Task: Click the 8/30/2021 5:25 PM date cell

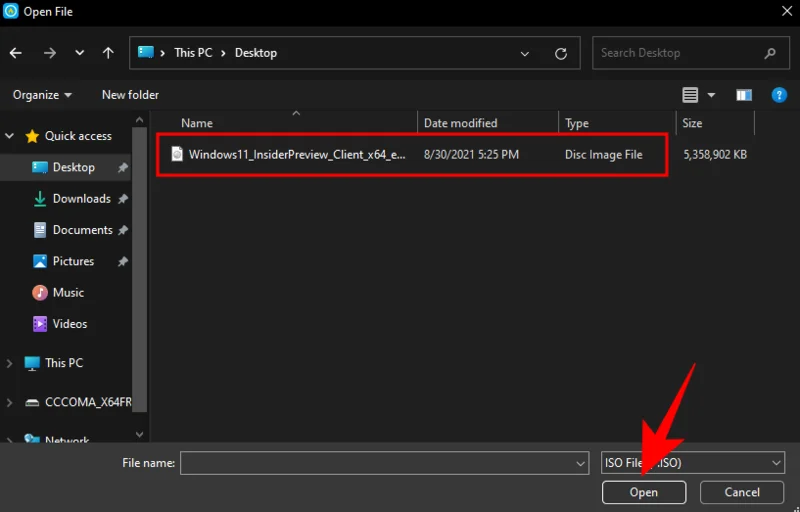Action: pyautogui.click(x=471, y=155)
